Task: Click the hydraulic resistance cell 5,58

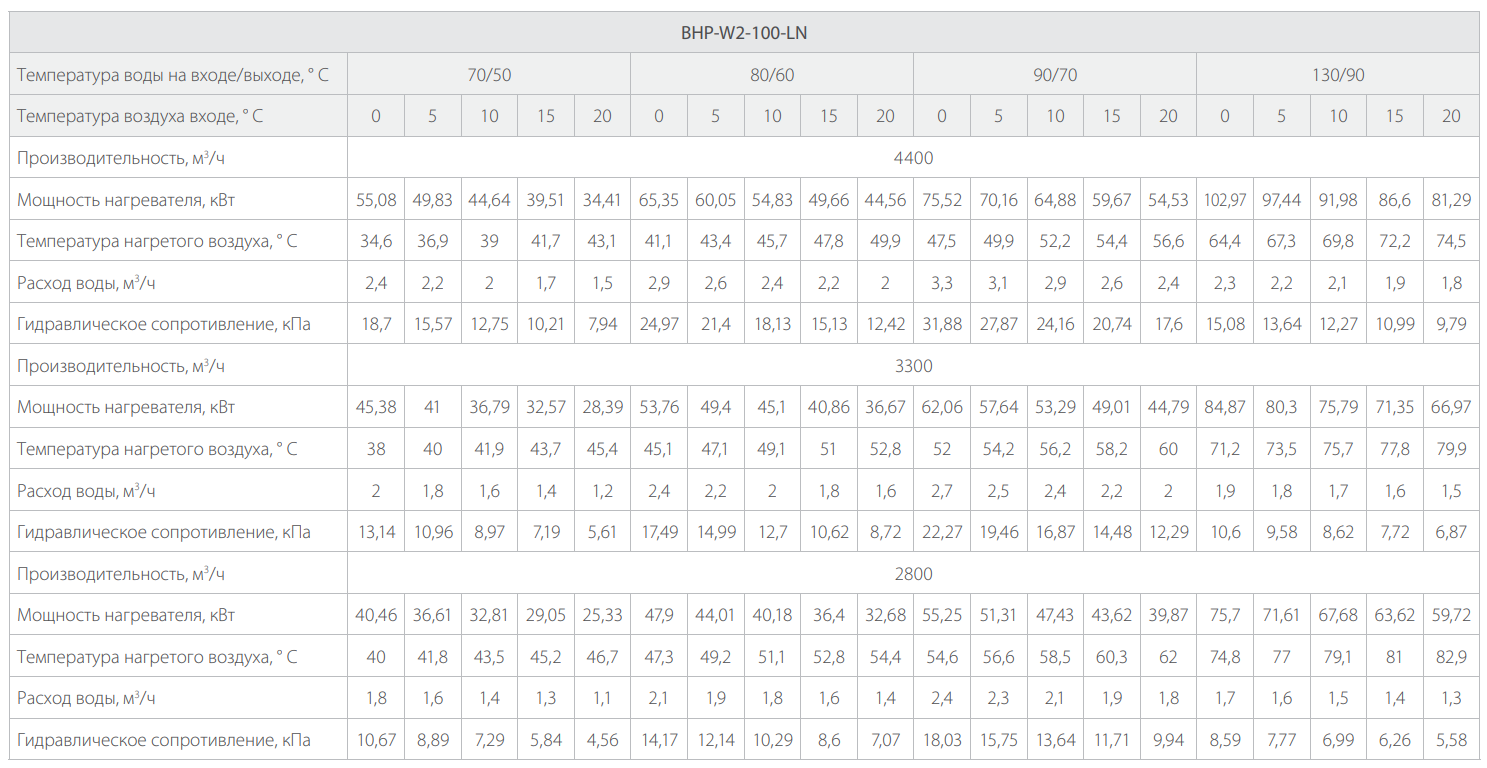Action: (x=1451, y=740)
